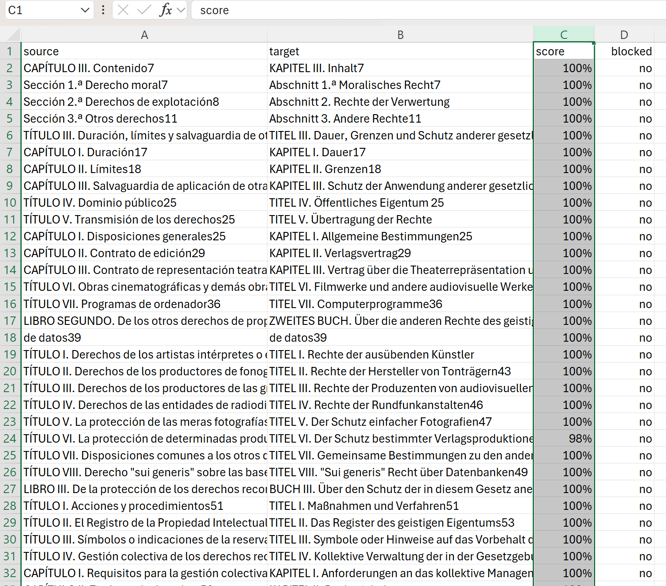Select cell 'CAPÍTULO III. Contenido7'
This screenshot has height=586, width=666.
(144, 68)
